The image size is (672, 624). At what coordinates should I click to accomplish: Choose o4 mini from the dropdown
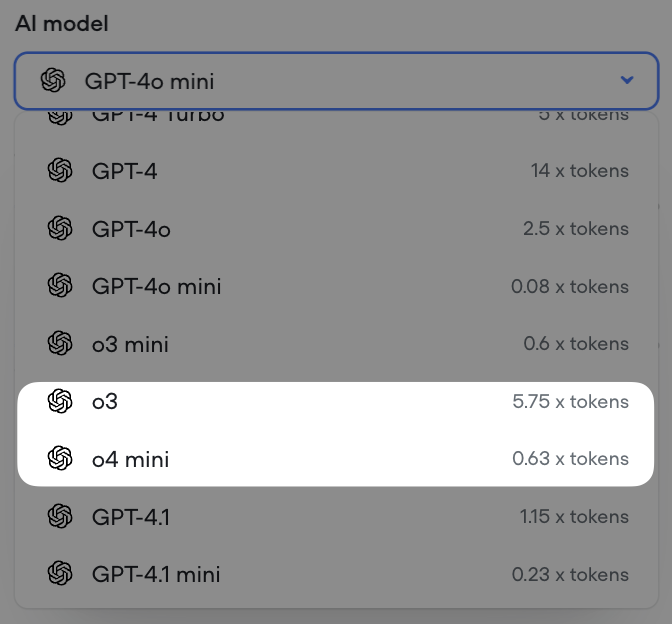(x=130, y=459)
